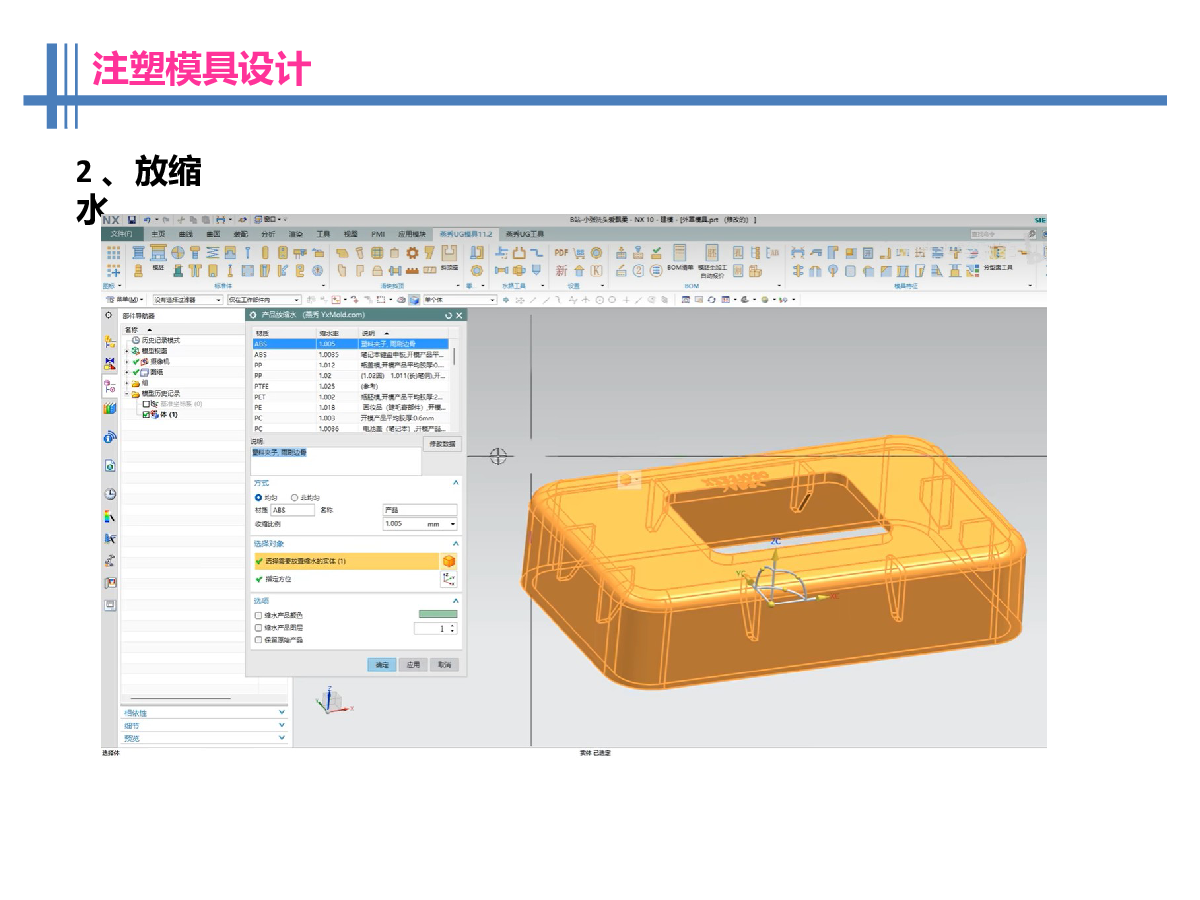This screenshot has width=1200, height=900.
Task: Collapse the 选项 section
Action: (456, 601)
